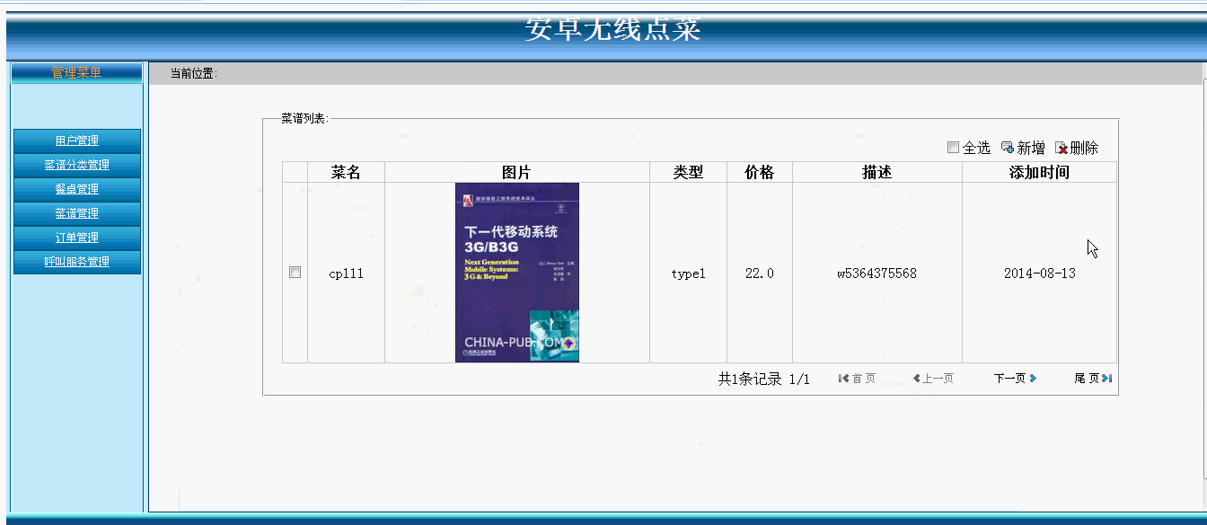
Task: Click the 类型 column header
Action: (688, 172)
